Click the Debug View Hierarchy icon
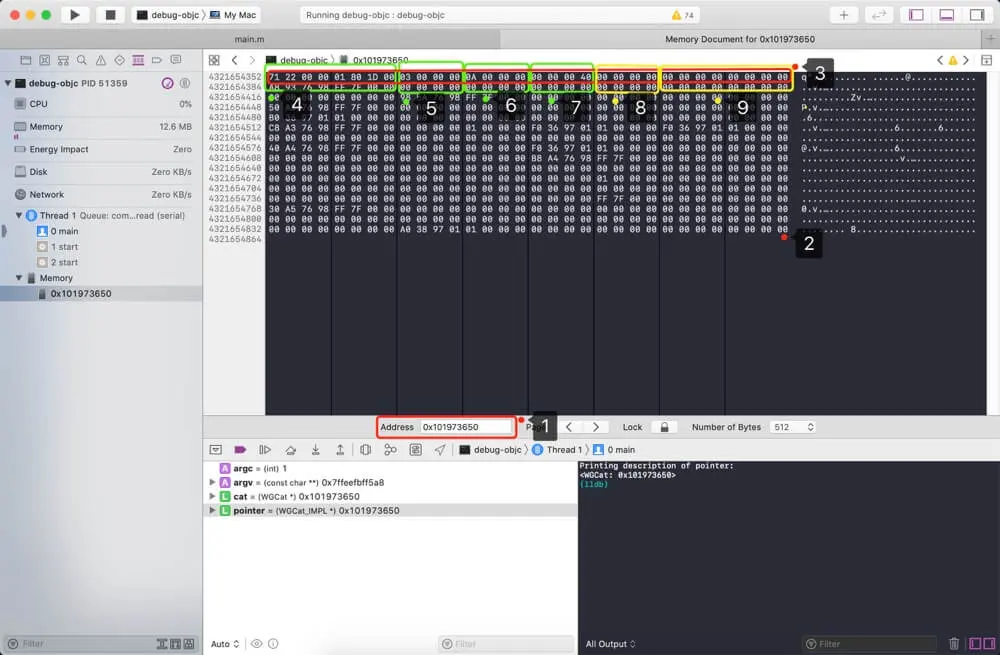The height and width of the screenshot is (655, 1000). [365, 450]
